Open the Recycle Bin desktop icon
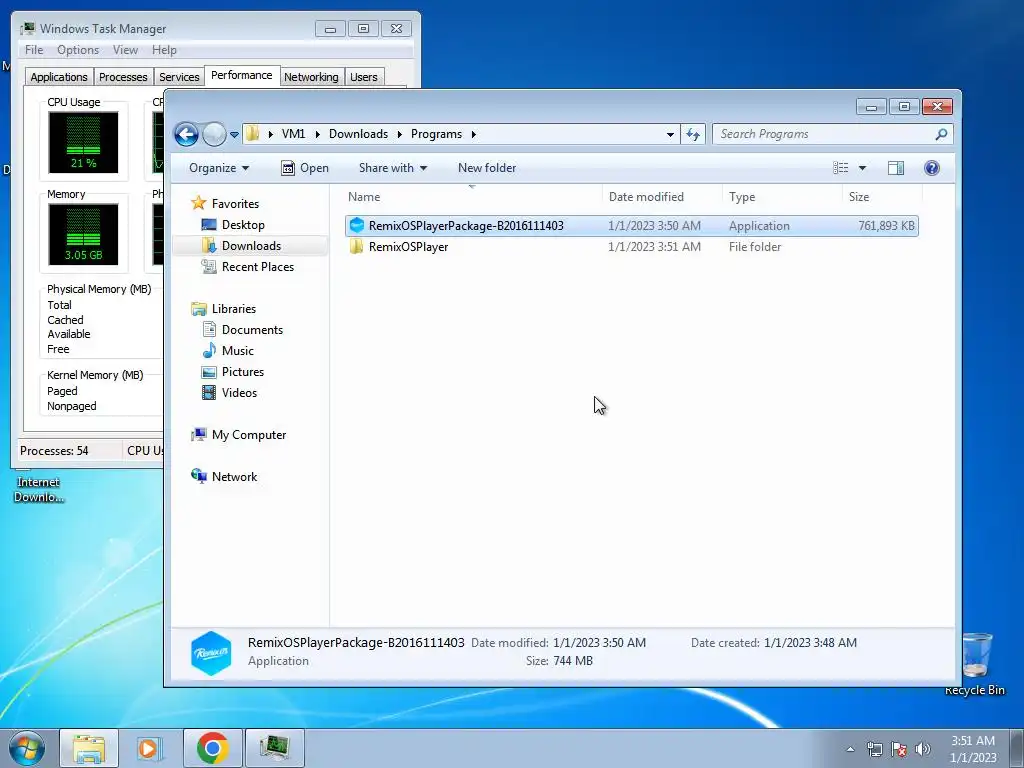The width and height of the screenshot is (1024, 768). (x=974, y=664)
